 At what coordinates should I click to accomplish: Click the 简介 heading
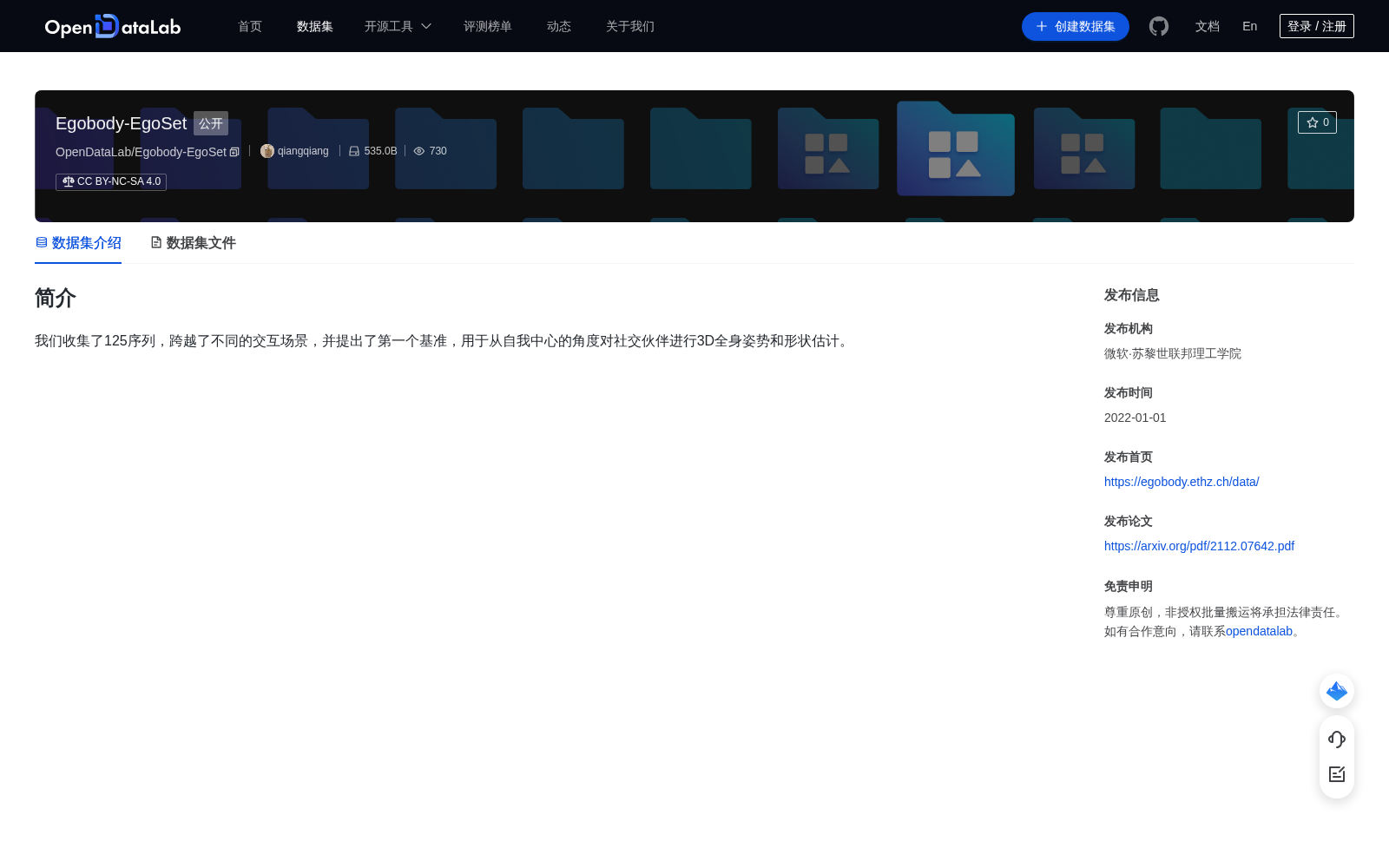56,298
